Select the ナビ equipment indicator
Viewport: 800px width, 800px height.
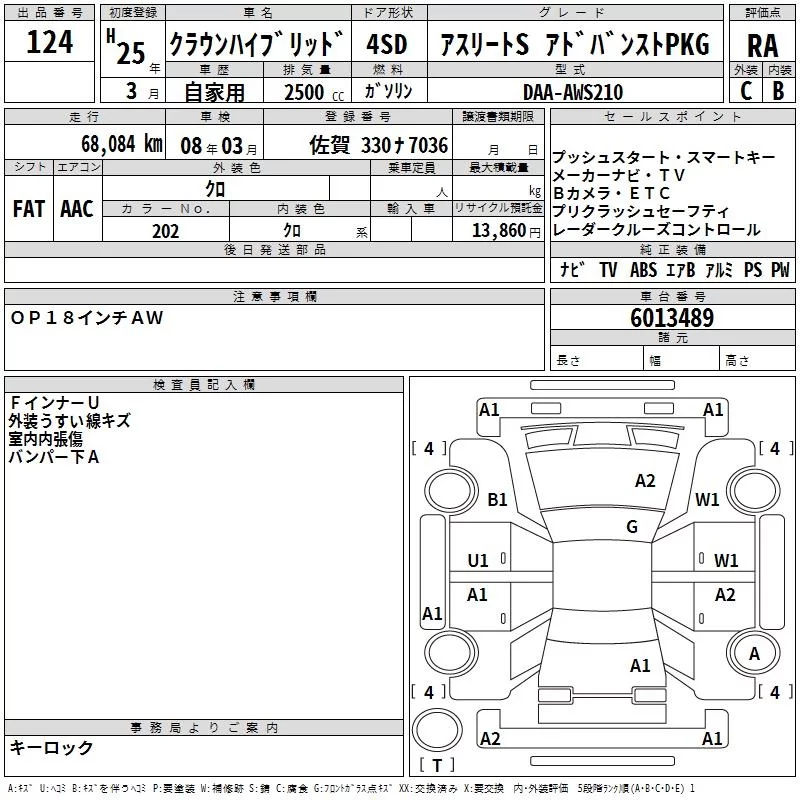(573, 270)
